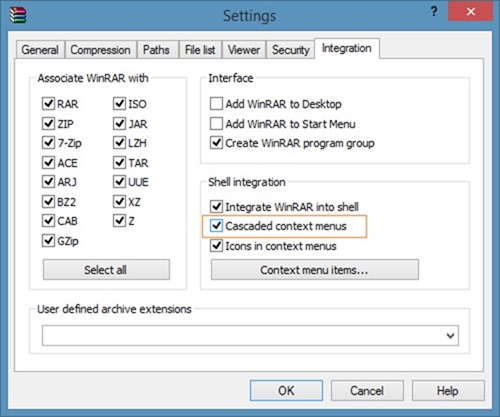Toggle the Z association checkbox
The height and width of the screenshot is (417, 500).
tap(119, 221)
